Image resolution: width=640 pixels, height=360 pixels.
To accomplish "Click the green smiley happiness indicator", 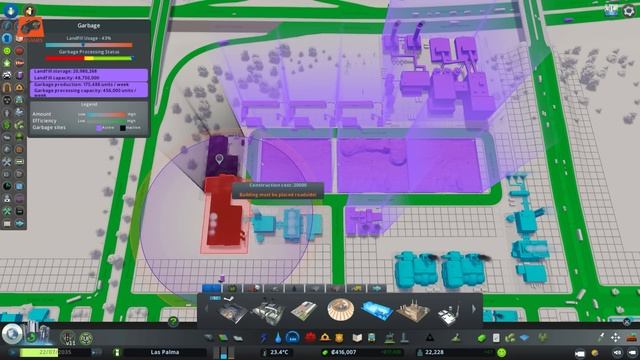I will click(502, 352).
